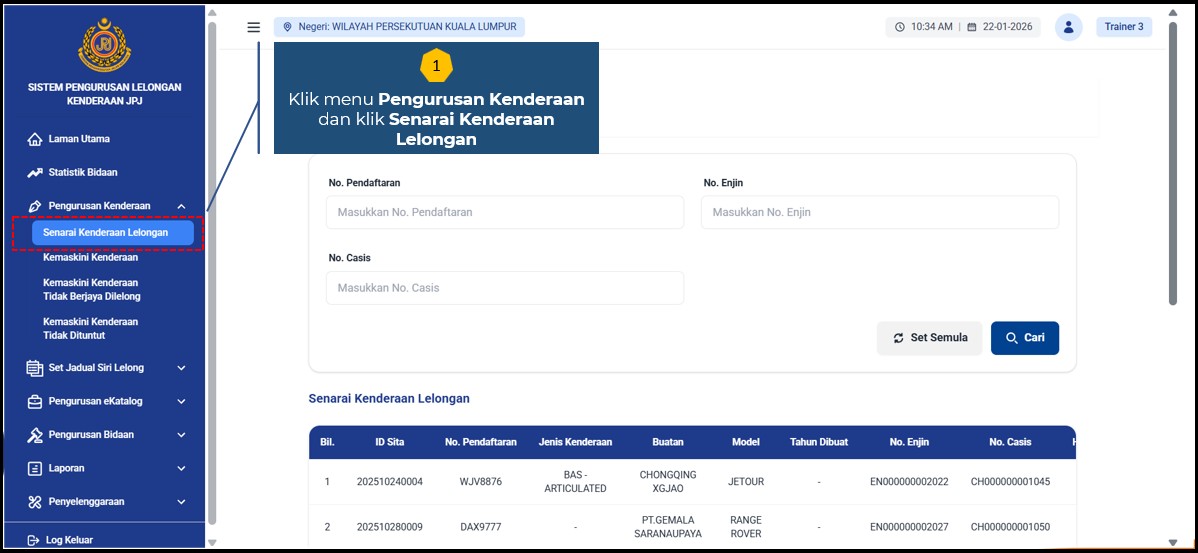Expand the Pengurusan Bidaan chevron
Viewport: 1198px width, 553px height.
(181, 435)
